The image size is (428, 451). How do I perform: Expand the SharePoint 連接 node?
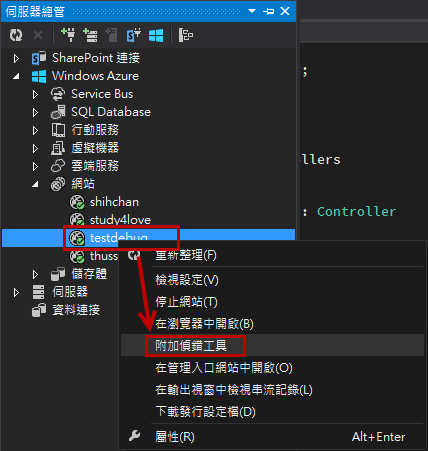pos(16,58)
